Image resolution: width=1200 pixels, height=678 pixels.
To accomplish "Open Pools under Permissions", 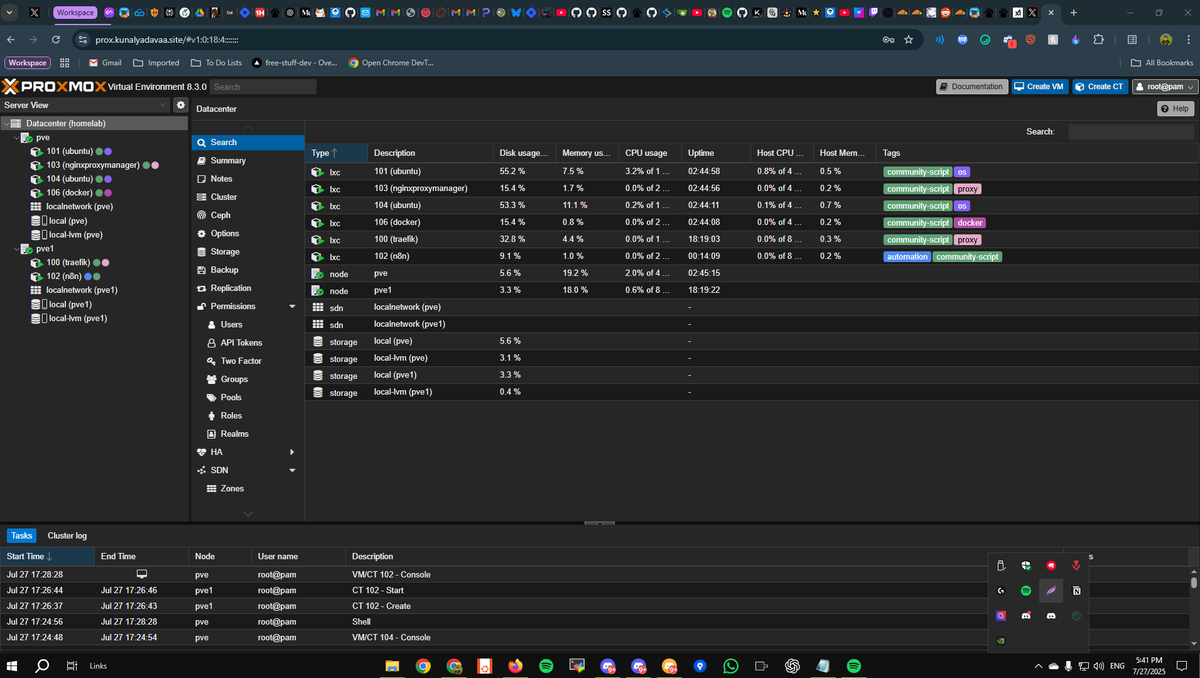I will [248, 397].
